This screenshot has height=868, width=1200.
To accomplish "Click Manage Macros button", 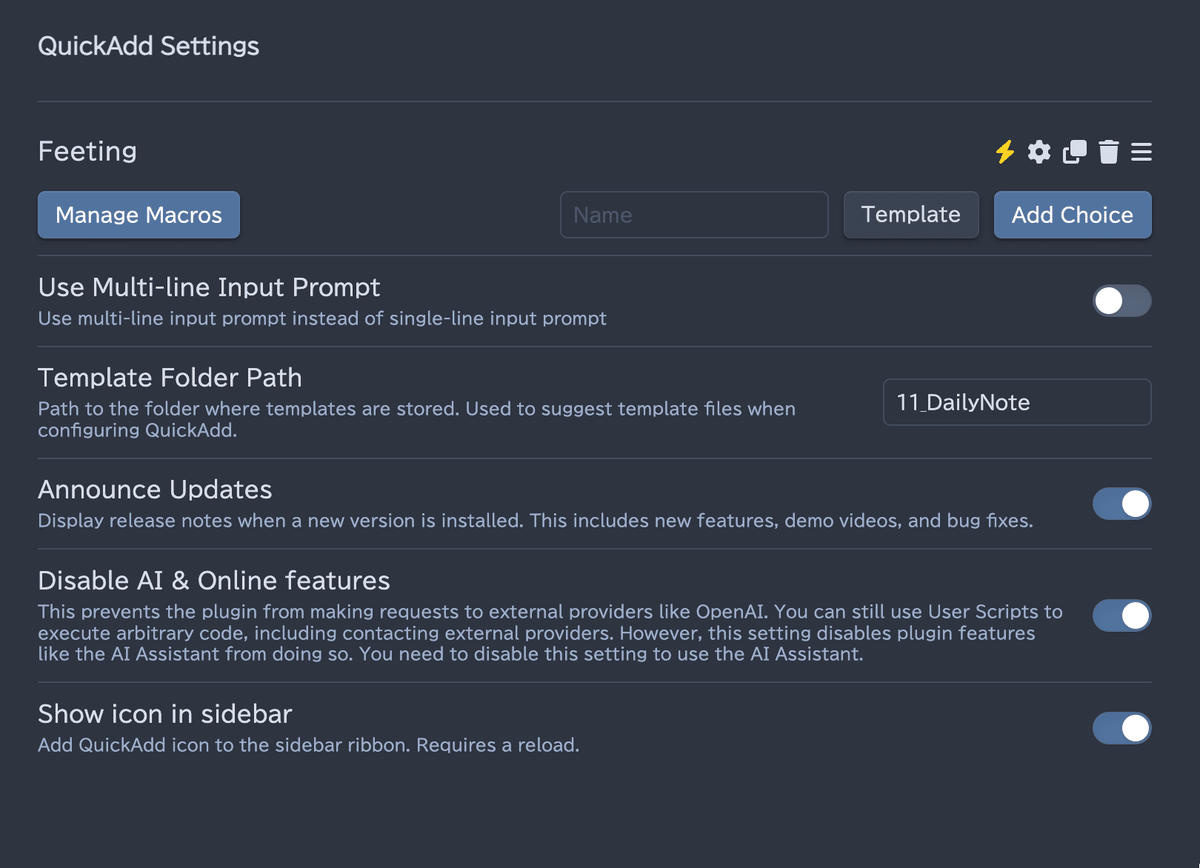I will [x=139, y=215].
